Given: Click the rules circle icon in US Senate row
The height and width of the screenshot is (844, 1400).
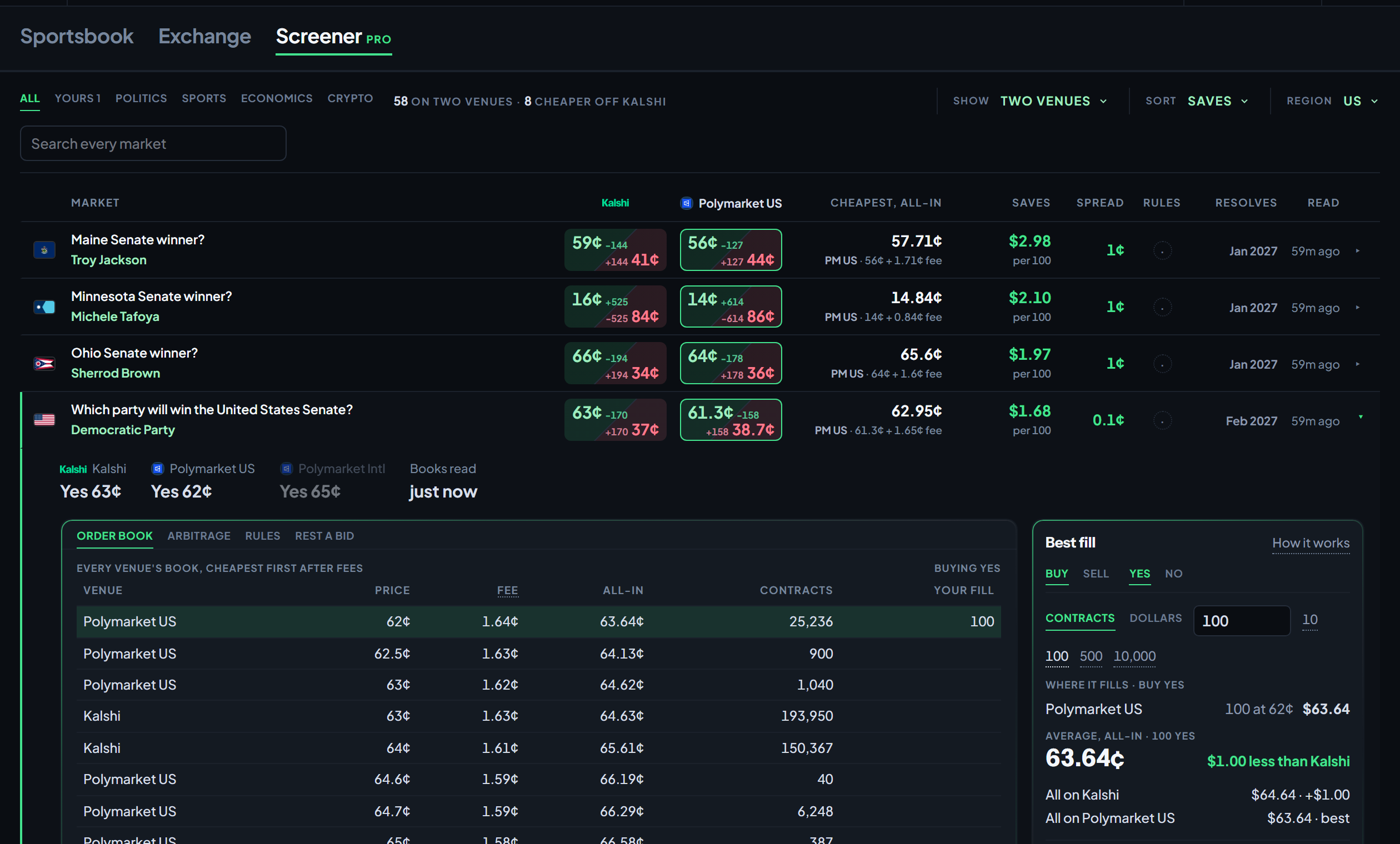Looking at the screenshot, I should click(x=1162, y=420).
